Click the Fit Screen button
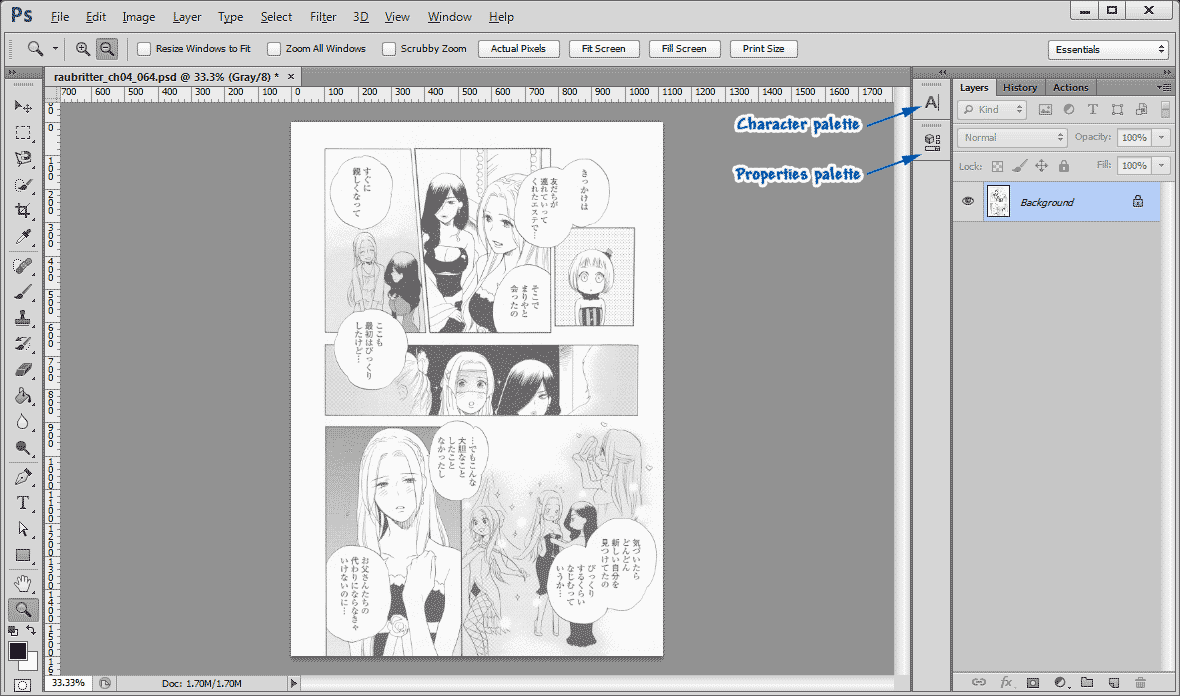Image resolution: width=1180 pixels, height=696 pixels. (604, 49)
